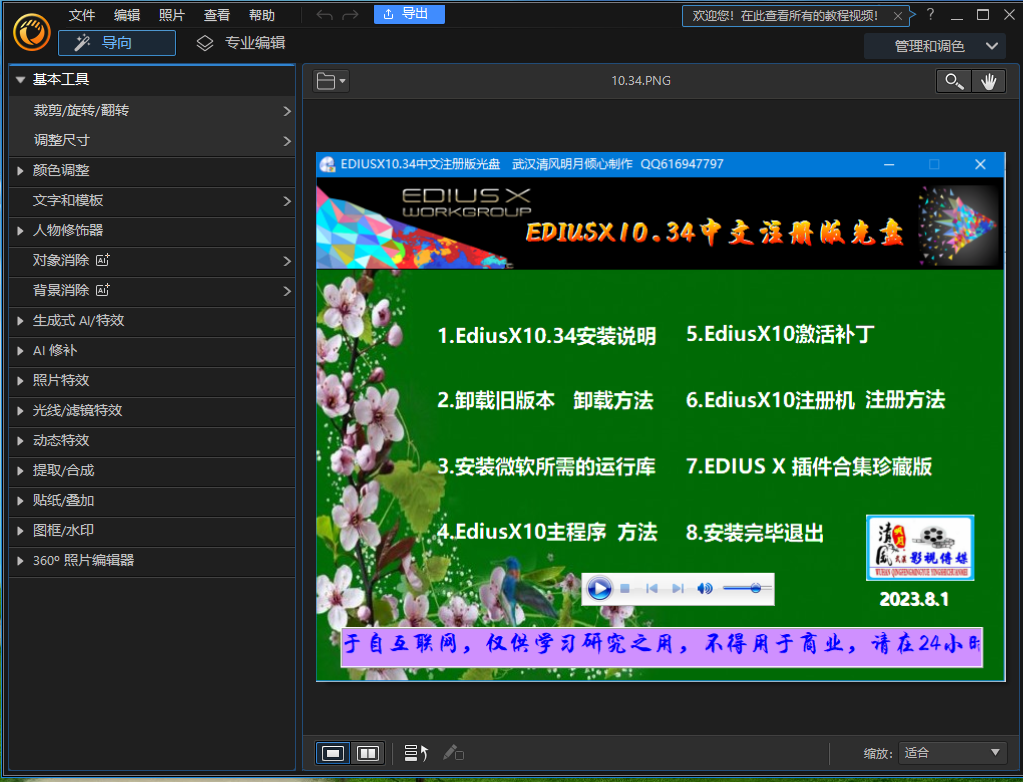Click 7.EDIUS X 插件合集珍藏版 text
Image resolution: width=1023 pixels, height=782 pixels.
[x=808, y=466]
